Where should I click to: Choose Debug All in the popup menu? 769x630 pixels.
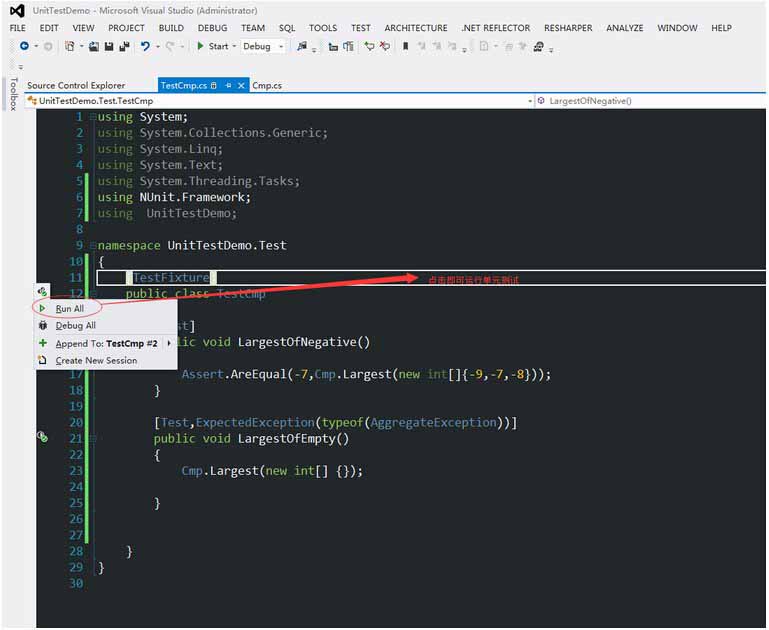75,326
